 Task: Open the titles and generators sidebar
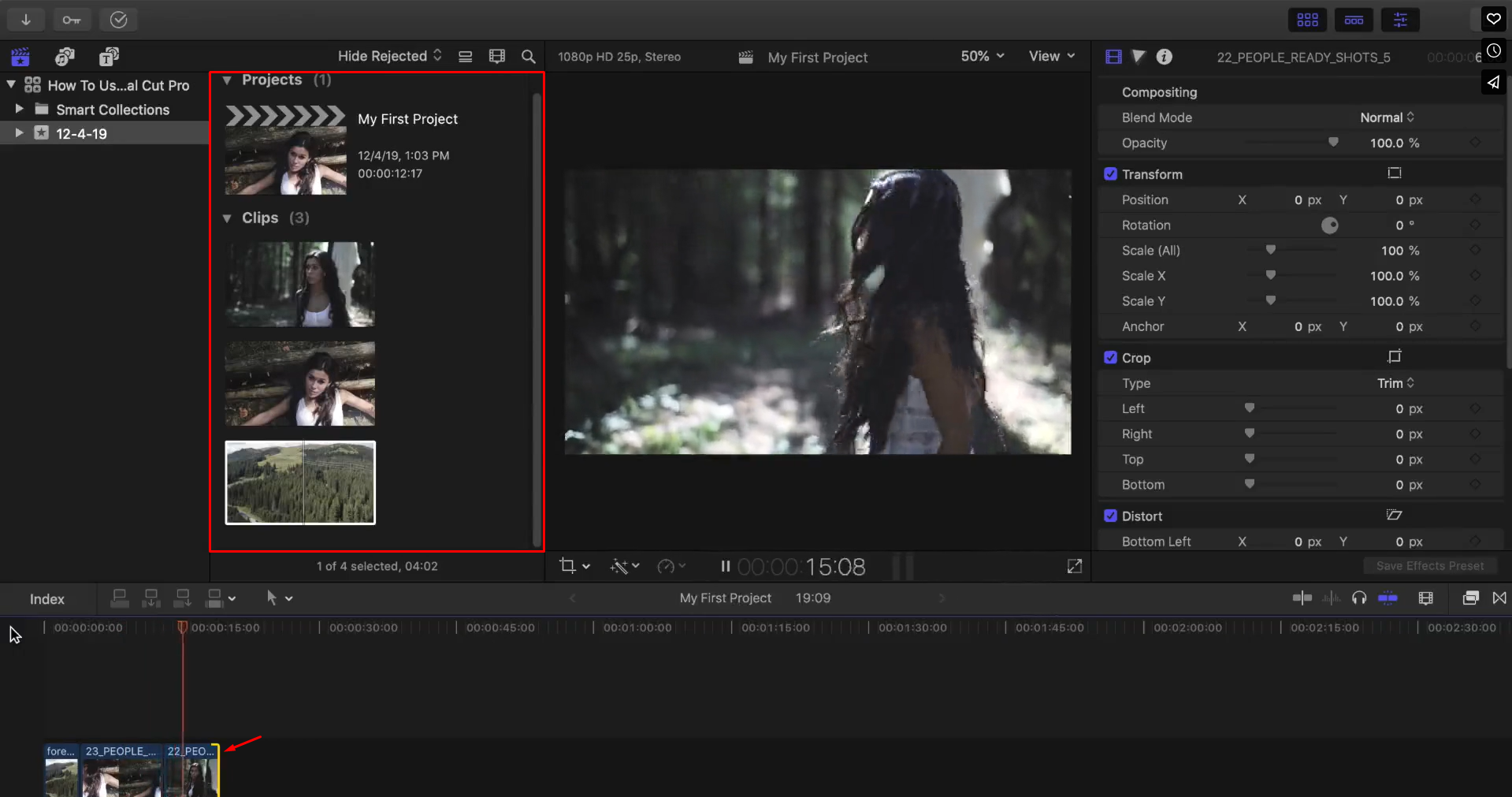coord(109,57)
